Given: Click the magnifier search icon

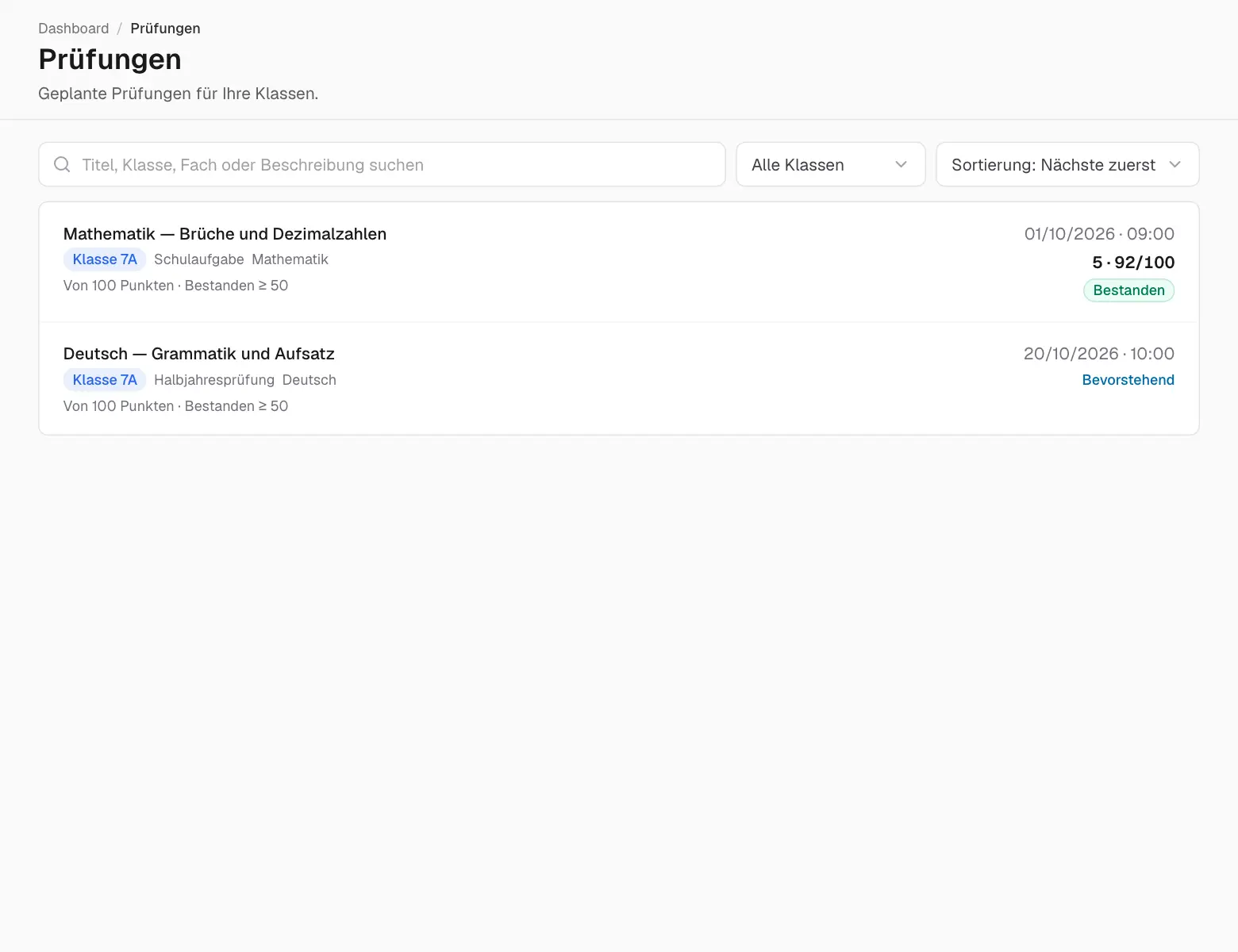Looking at the screenshot, I should point(62,164).
